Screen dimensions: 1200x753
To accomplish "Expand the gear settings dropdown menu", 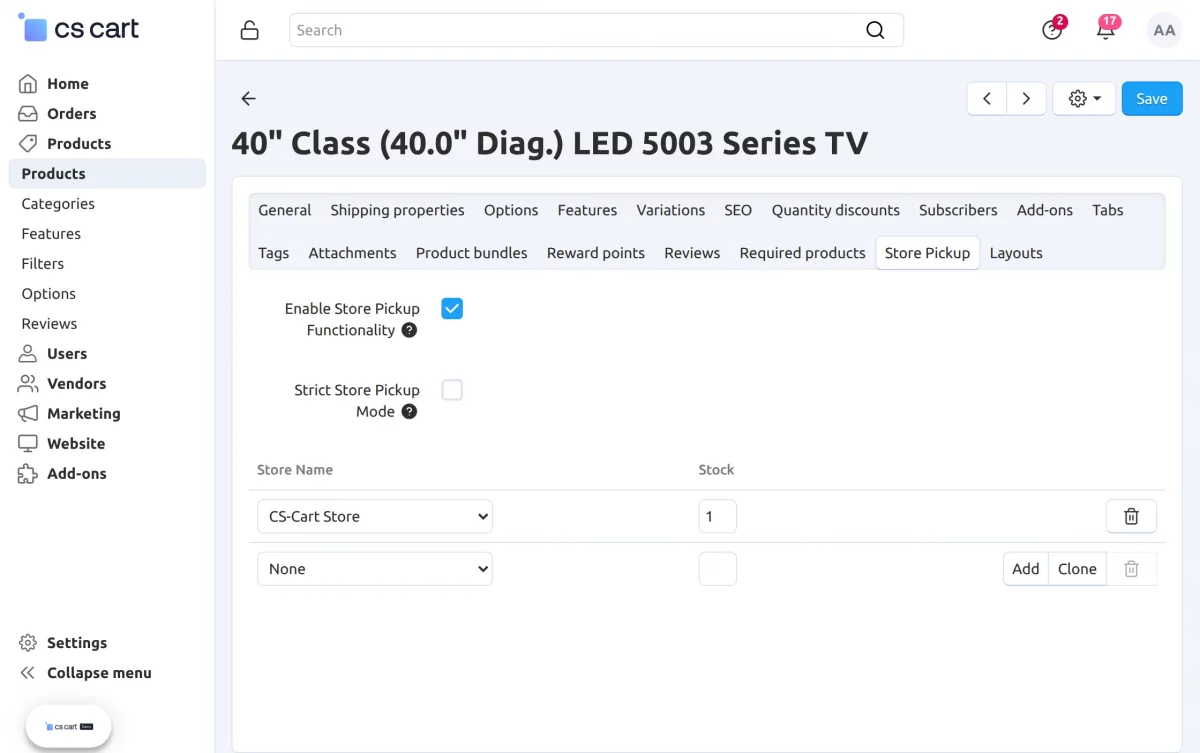I will click(x=1084, y=98).
